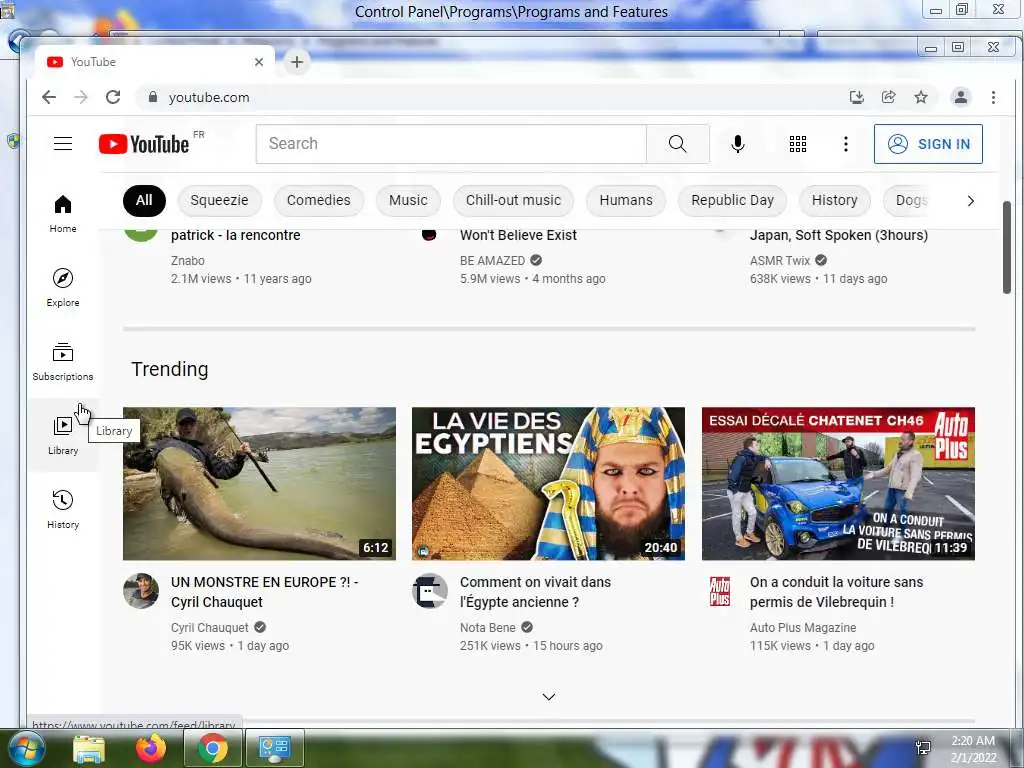Open the Nota Bene channel name
Viewport: 1024px width, 768px height.
488,628
